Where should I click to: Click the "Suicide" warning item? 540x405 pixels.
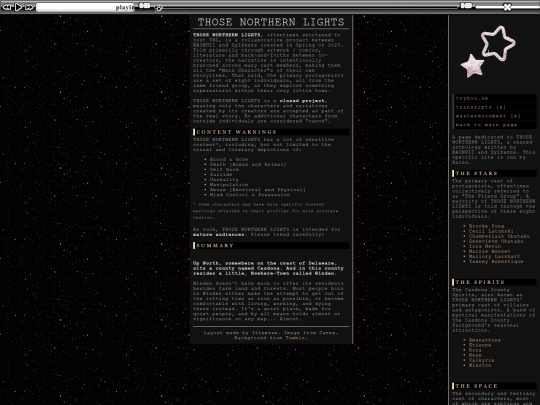coord(221,175)
